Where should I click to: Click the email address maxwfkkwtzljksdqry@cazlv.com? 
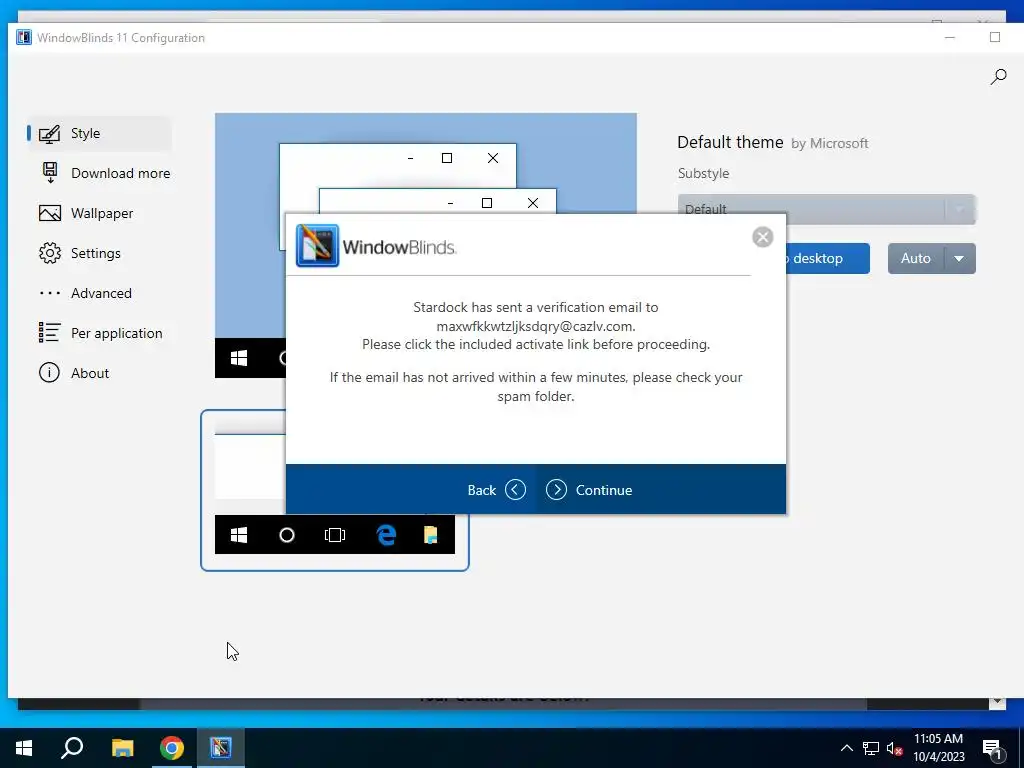point(535,326)
